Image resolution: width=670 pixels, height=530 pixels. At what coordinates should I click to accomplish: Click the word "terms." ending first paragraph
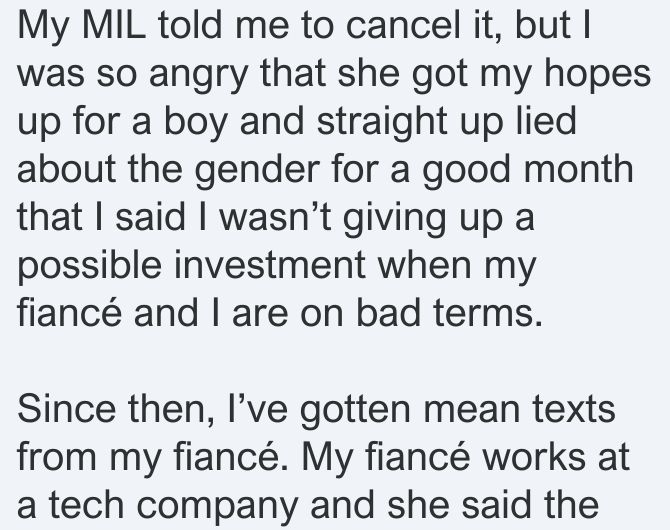pyautogui.click(x=488, y=313)
